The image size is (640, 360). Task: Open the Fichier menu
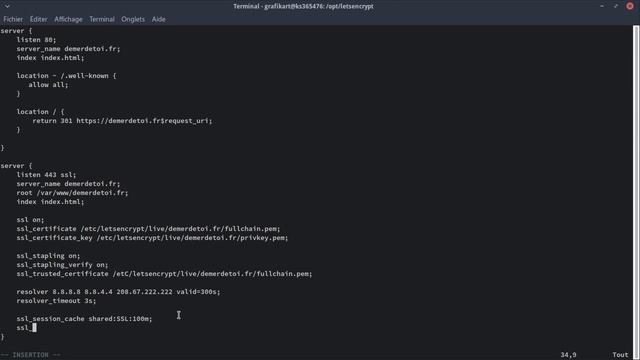(13, 19)
